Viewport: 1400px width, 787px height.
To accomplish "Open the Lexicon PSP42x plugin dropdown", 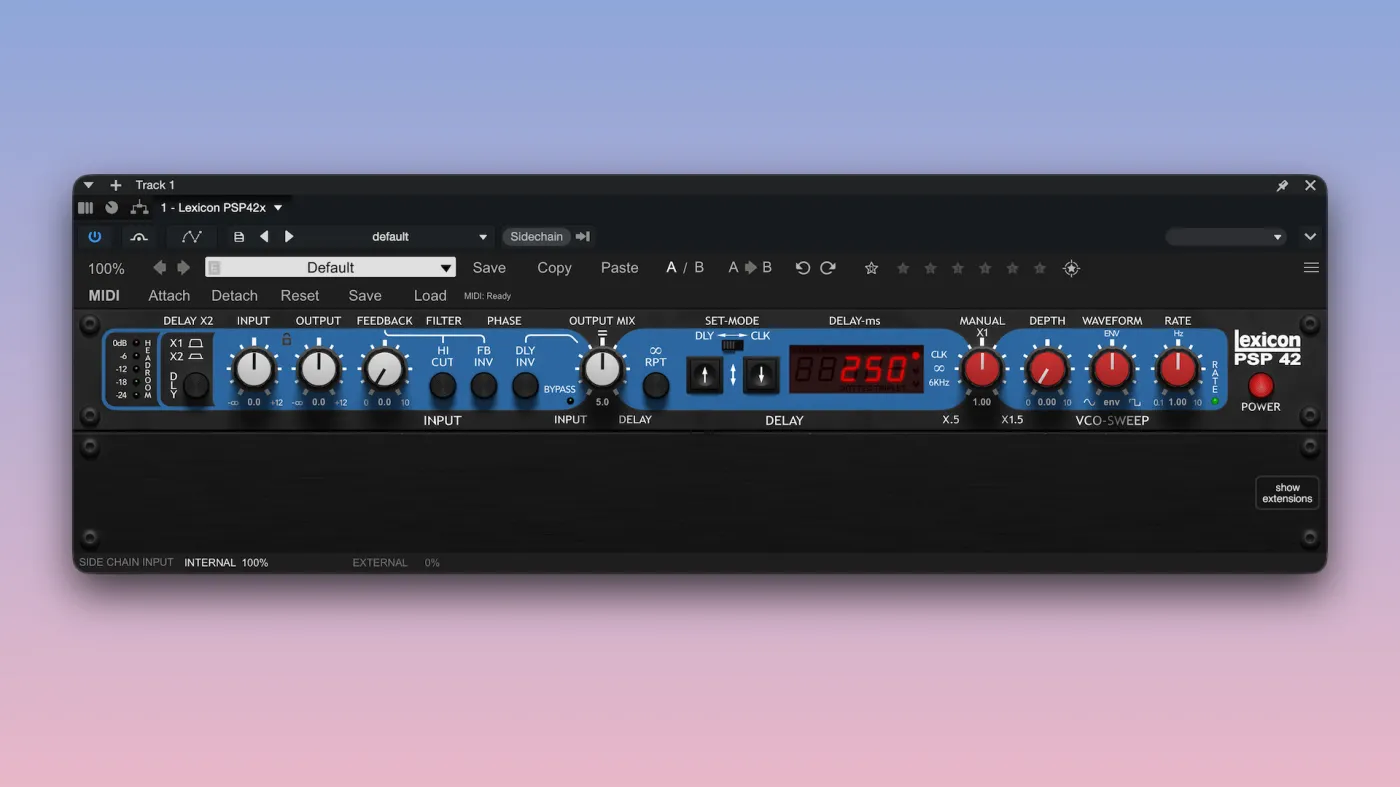I will pyautogui.click(x=278, y=208).
